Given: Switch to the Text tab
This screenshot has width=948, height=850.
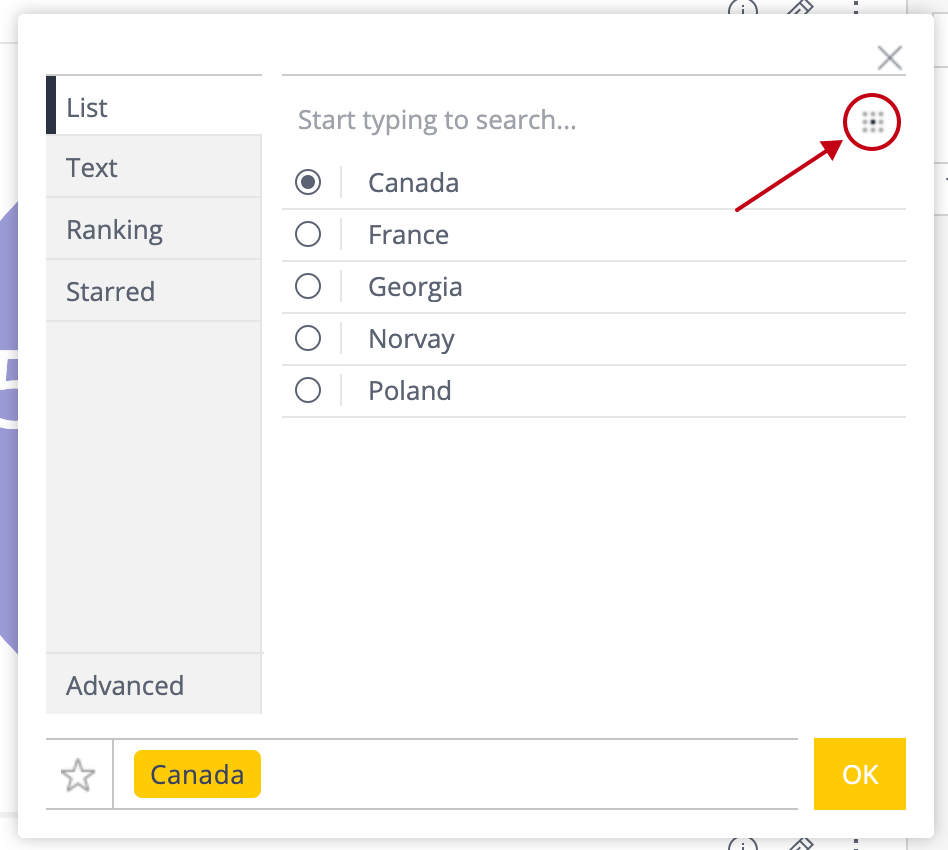Looking at the screenshot, I should pos(92,167).
